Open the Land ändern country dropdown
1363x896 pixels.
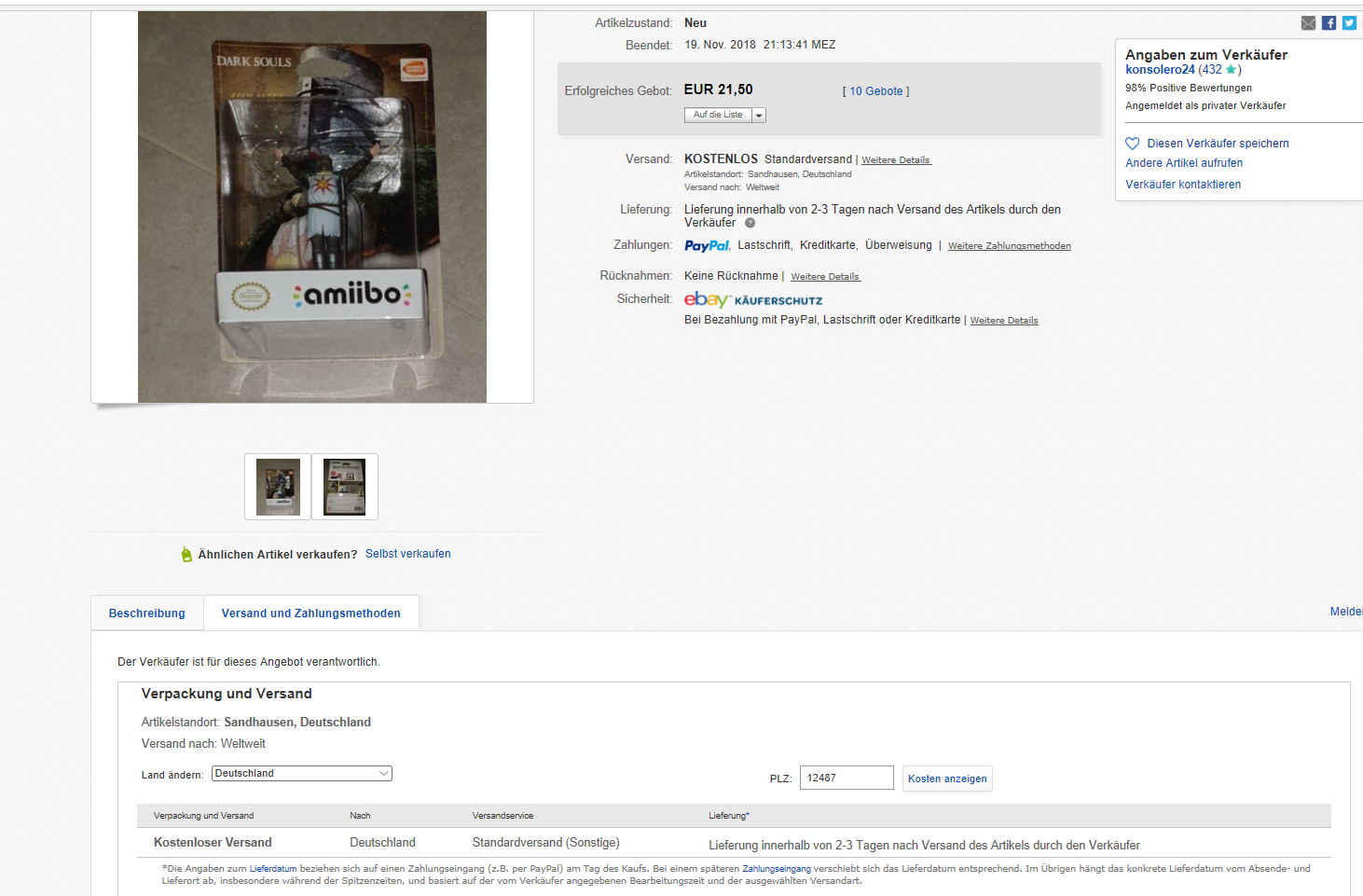[302, 774]
